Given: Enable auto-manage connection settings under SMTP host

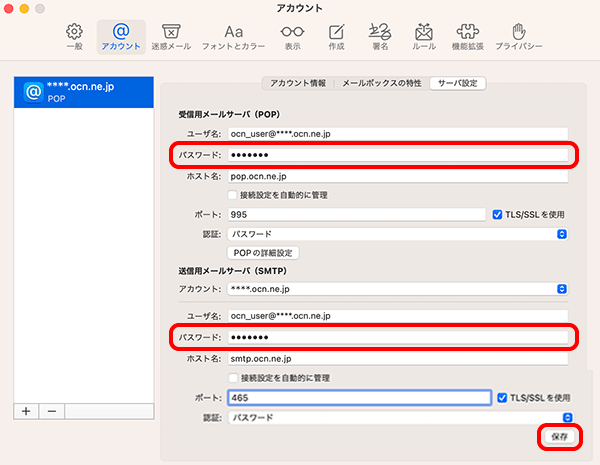Looking at the screenshot, I should pyautogui.click(x=233, y=378).
